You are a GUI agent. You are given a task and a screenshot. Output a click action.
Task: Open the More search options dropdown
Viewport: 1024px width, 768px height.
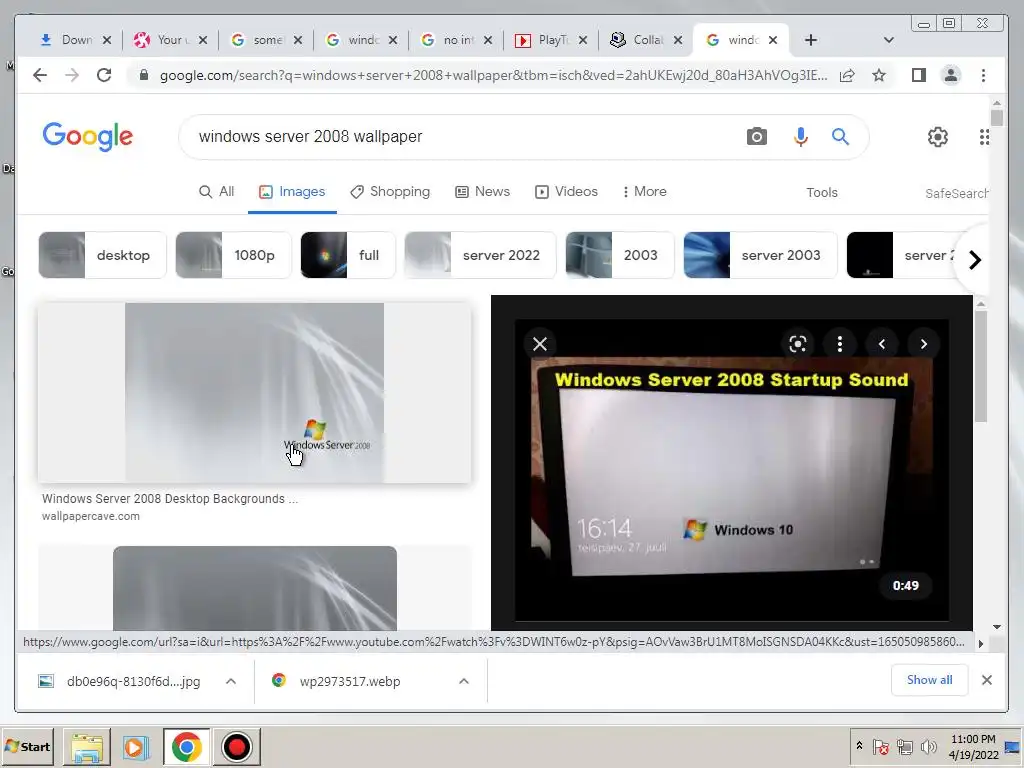pyautogui.click(x=644, y=191)
